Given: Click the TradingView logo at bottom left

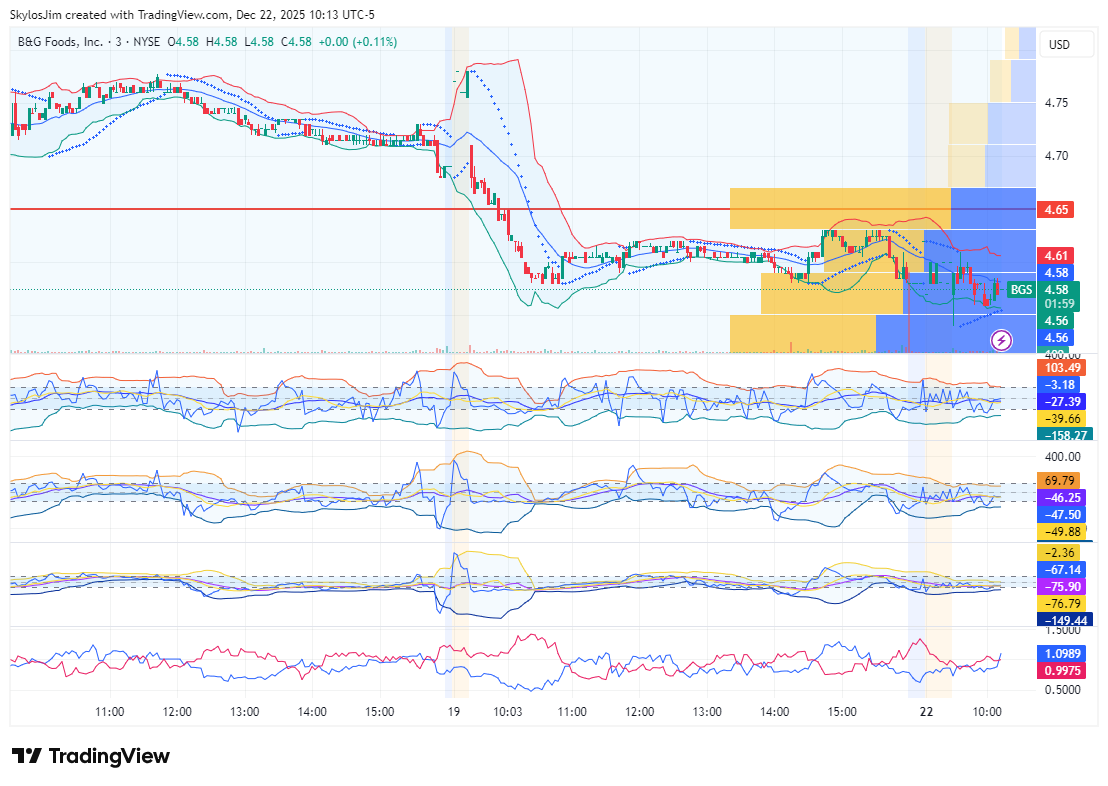Looking at the screenshot, I should pyautogui.click(x=91, y=756).
